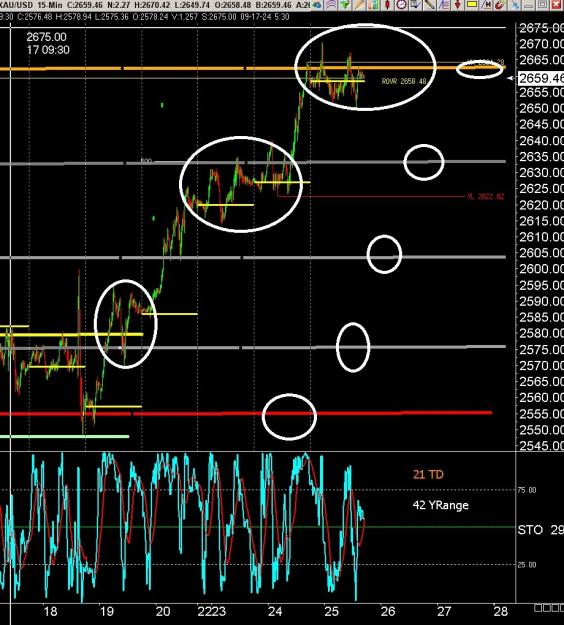Click the 21 TD label in the stochastic panel
The height and width of the screenshot is (625, 564).
pyautogui.click(x=428, y=474)
